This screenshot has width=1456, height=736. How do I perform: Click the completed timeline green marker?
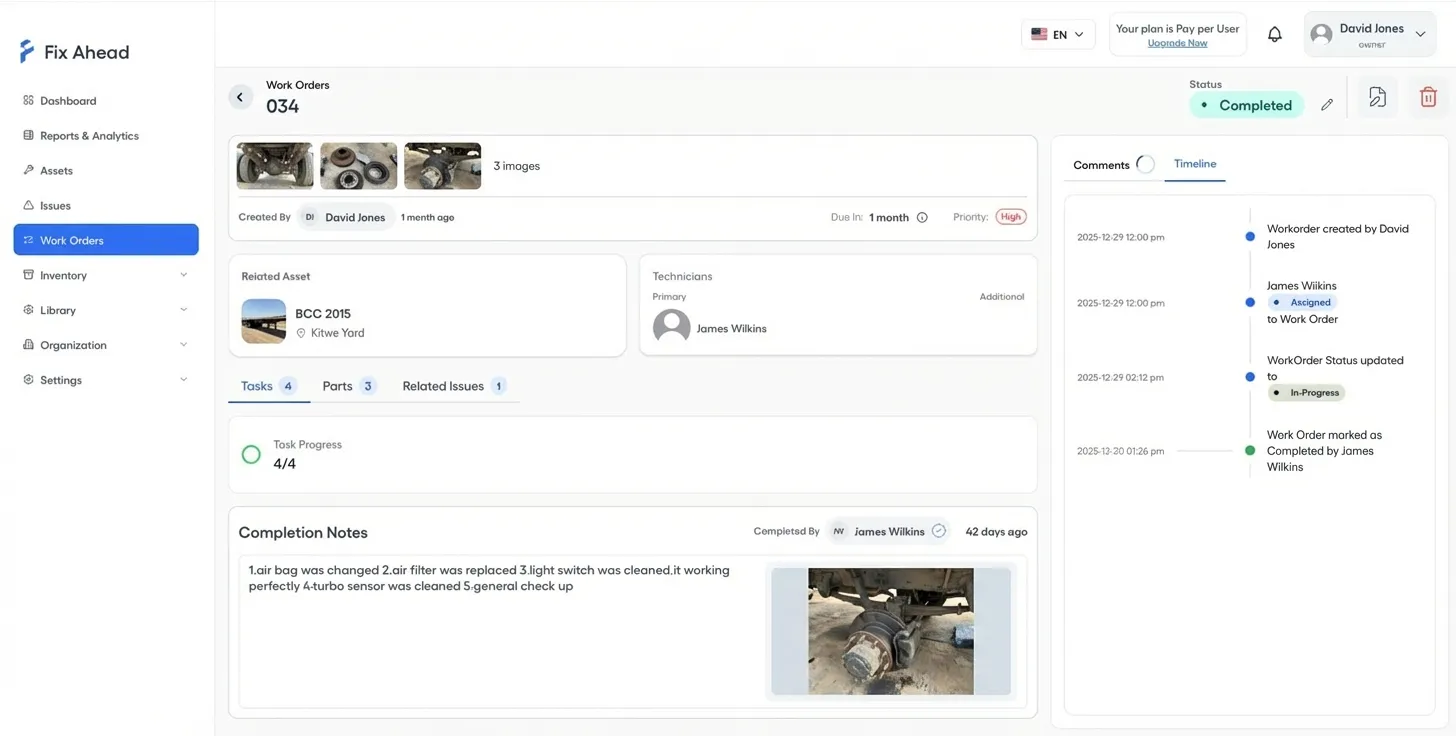pyautogui.click(x=1250, y=451)
